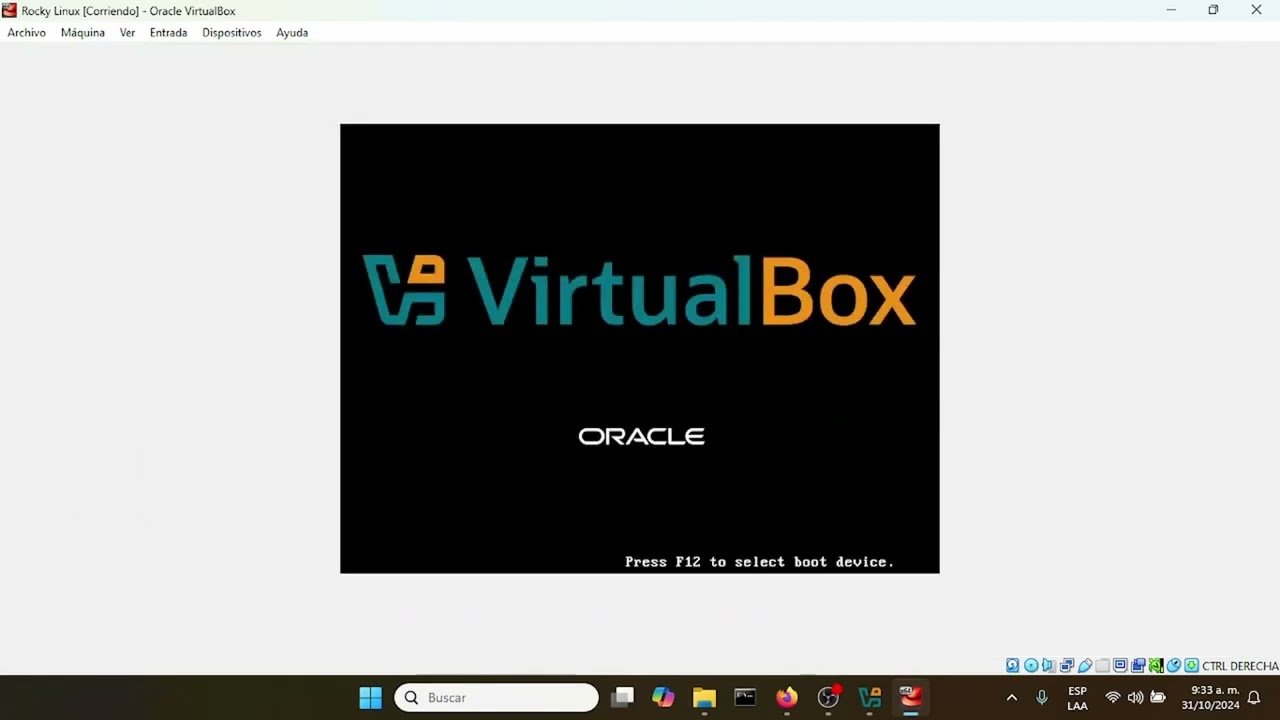Screen dimensions: 1280x720
Task: Click the audio status icon
Action: pyautogui.click(x=1048, y=666)
